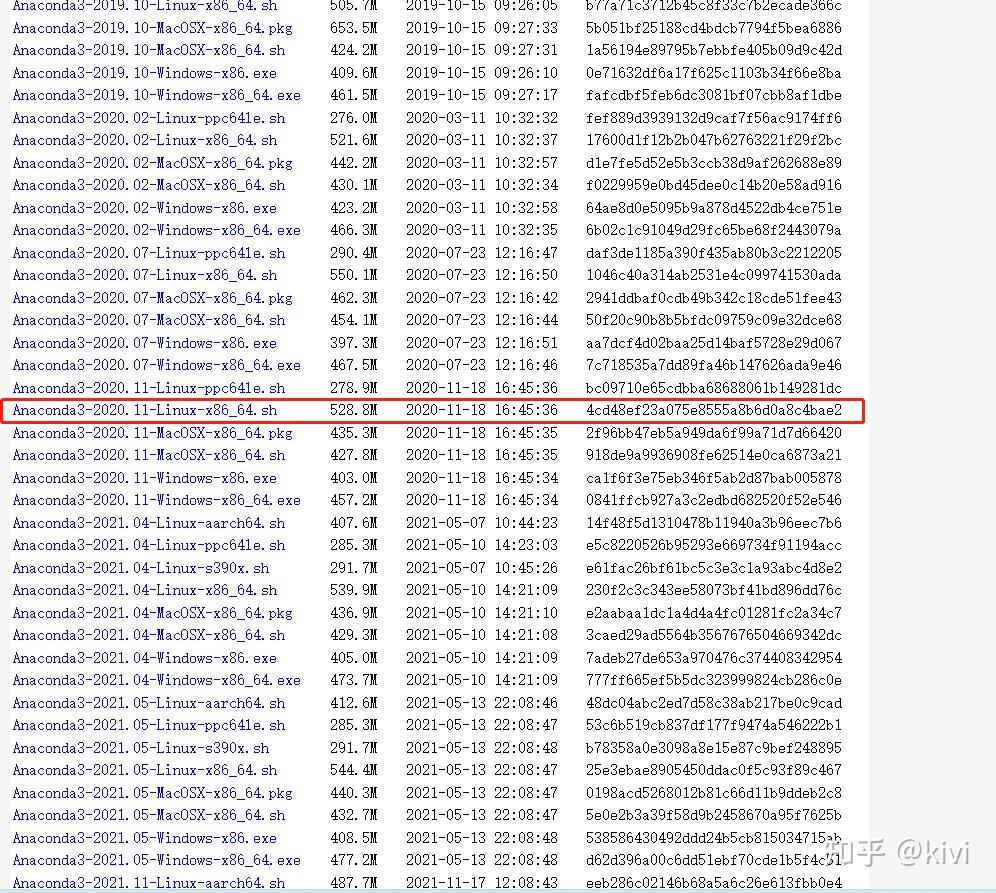This screenshot has width=996, height=893.
Task: Open Anaconda3-2021.04-Linux-aarch64.sh link
Action: pyautogui.click(x=149, y=523)
